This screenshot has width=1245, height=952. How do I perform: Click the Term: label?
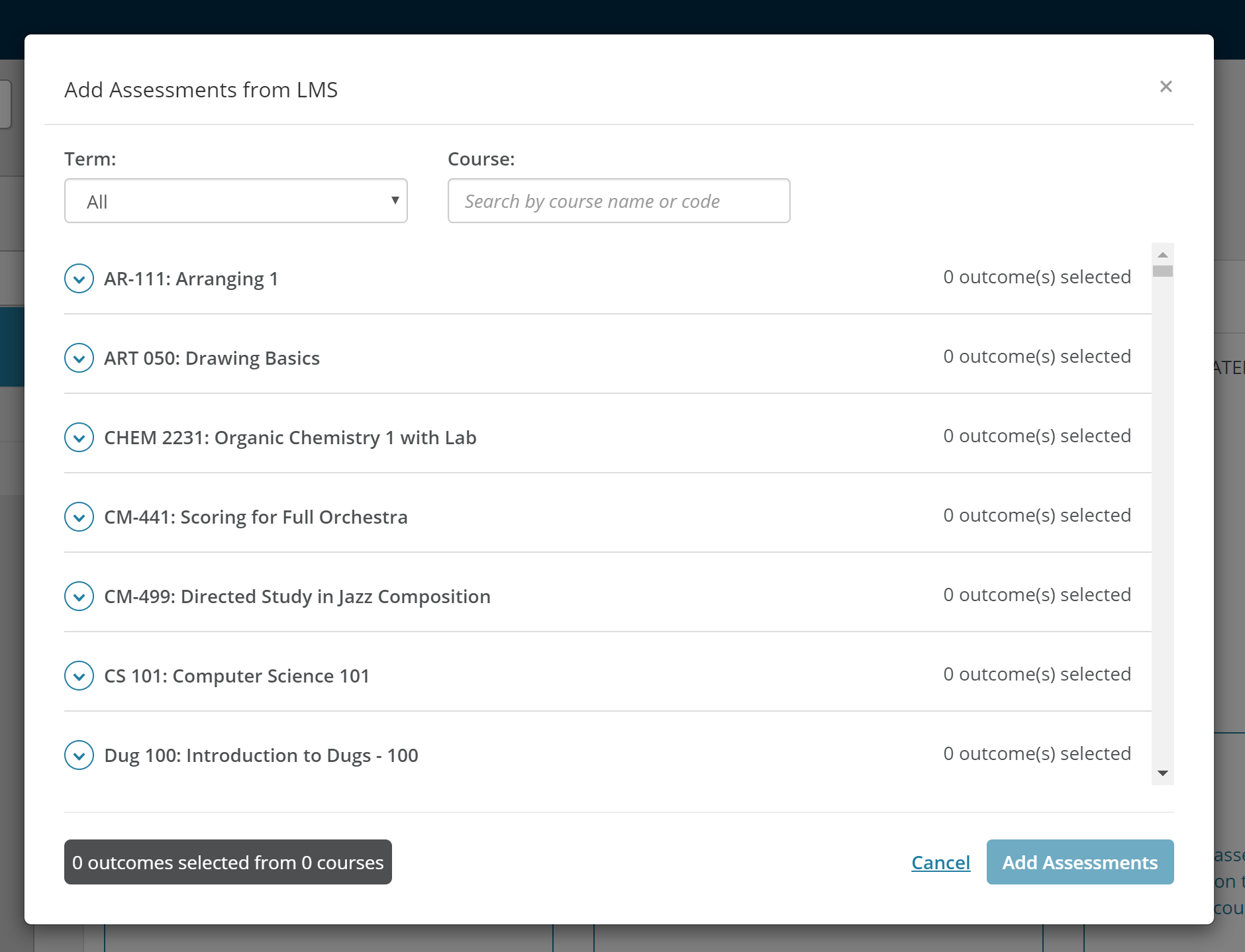[90, 159]
